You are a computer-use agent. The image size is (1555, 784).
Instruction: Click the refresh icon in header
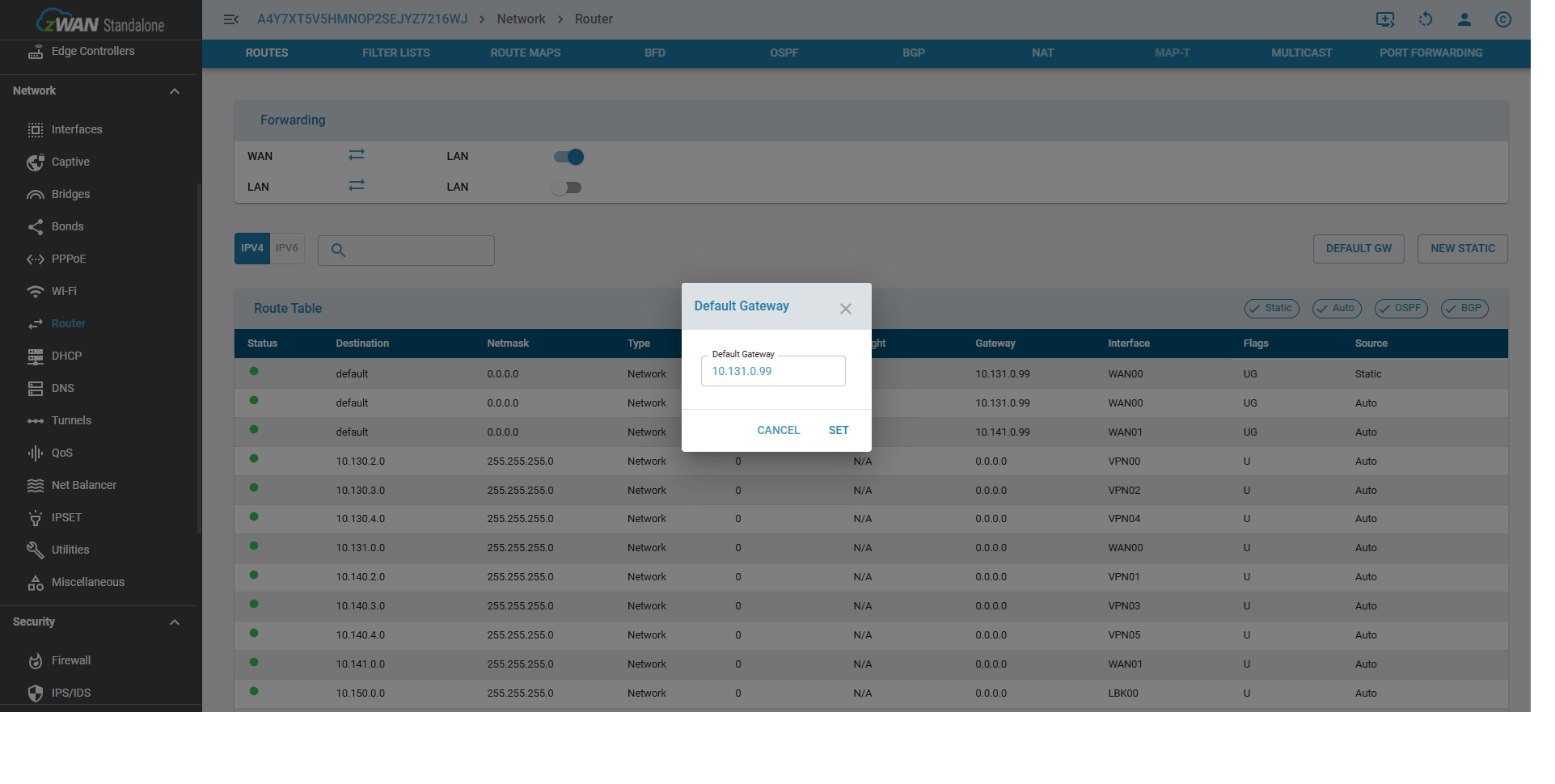(x=1425, y=19)
